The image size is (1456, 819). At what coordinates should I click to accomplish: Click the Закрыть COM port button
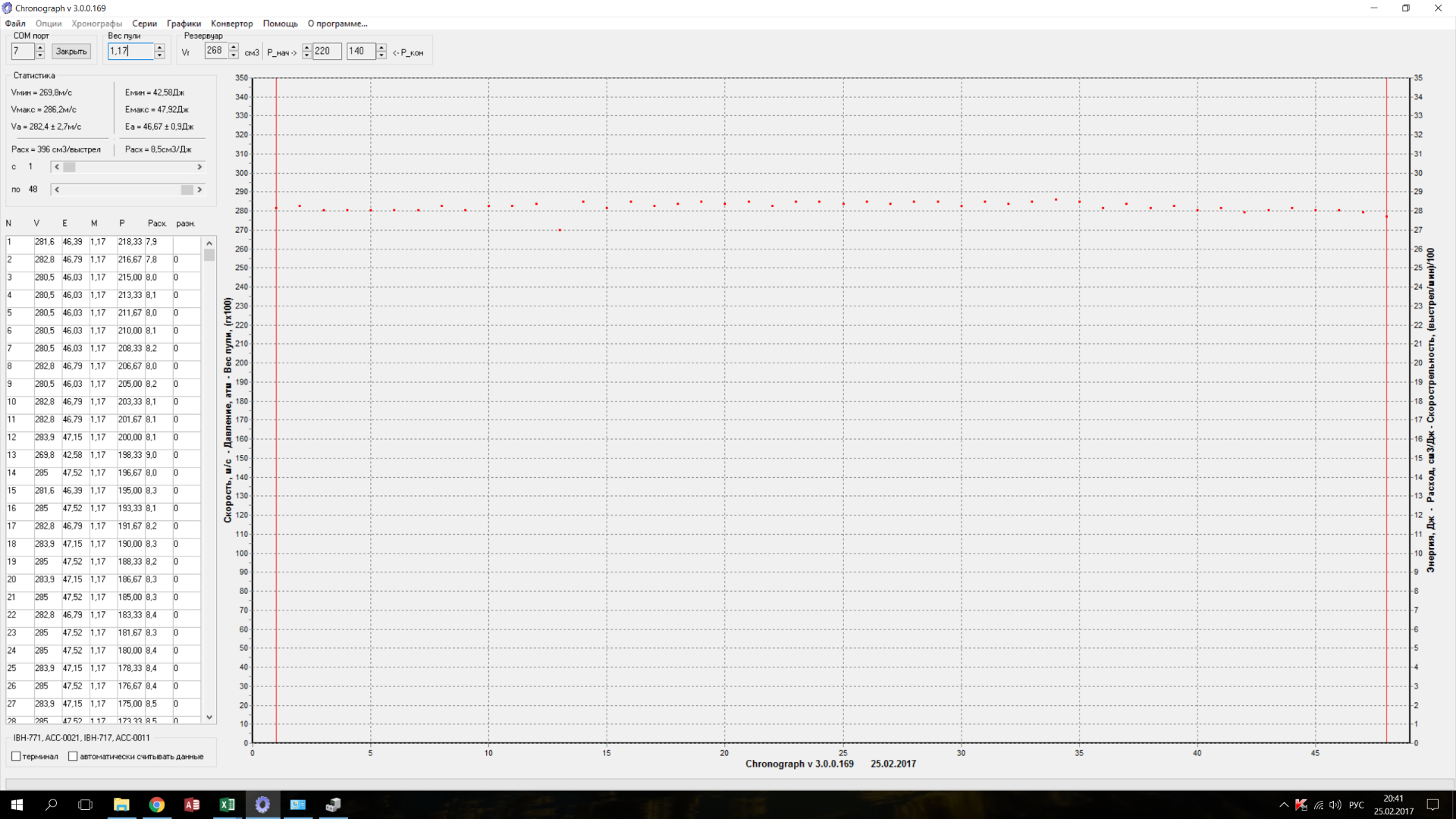[x=71, y=52]
